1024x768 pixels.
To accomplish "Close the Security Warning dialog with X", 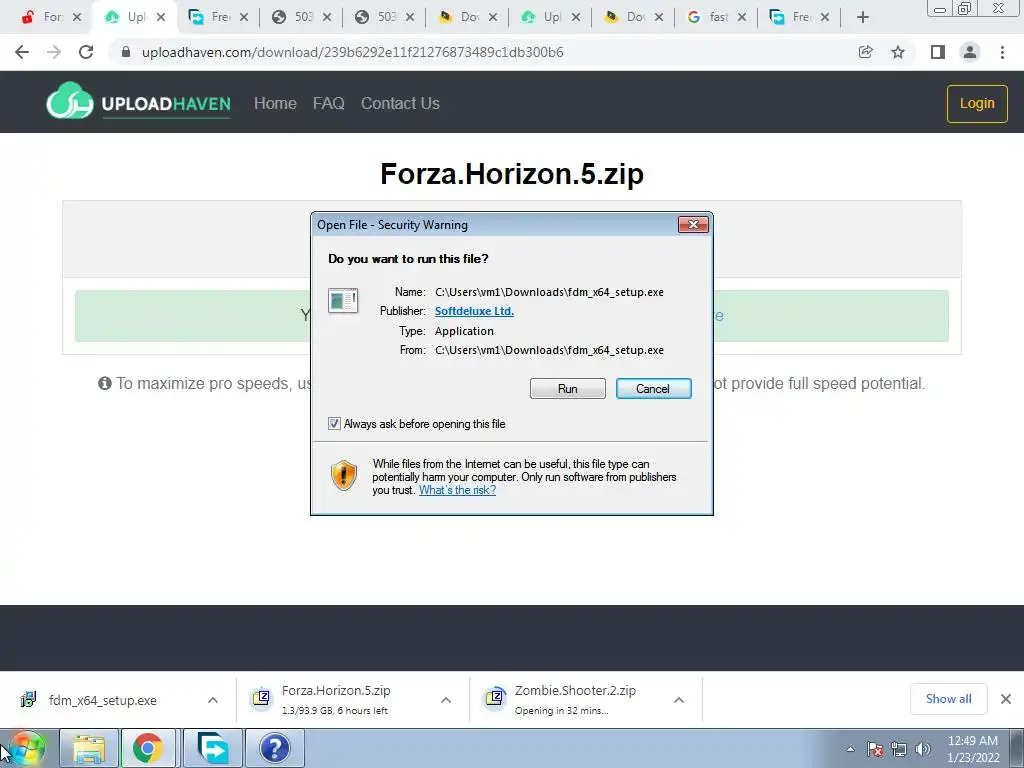I will (x=693, y=225).
